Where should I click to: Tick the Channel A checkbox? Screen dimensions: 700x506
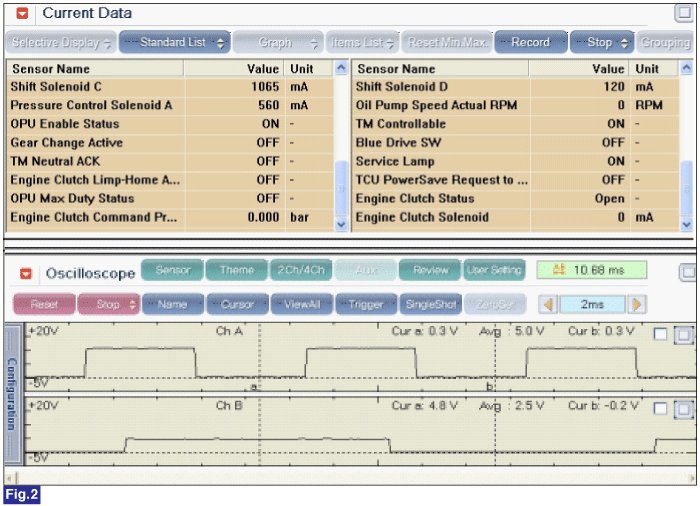[660, 335]
